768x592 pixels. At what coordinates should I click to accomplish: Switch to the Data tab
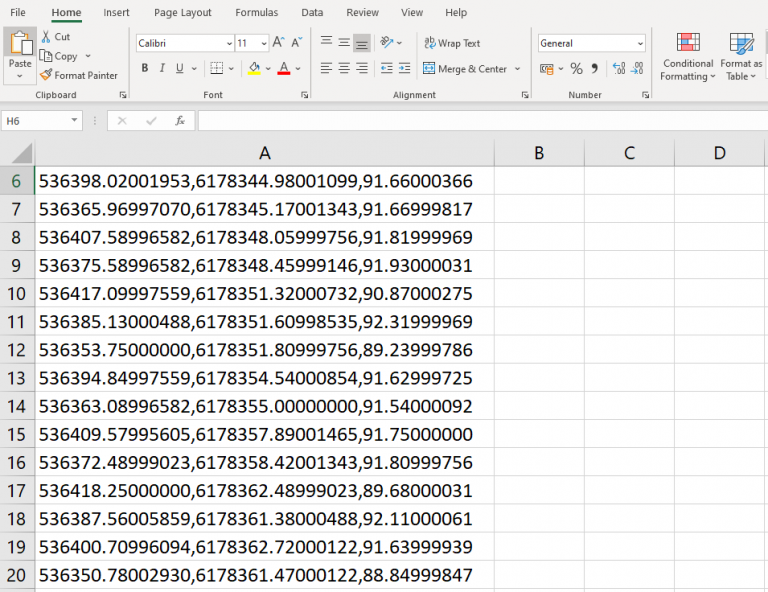pyautogui.click(x=312, y=13)
